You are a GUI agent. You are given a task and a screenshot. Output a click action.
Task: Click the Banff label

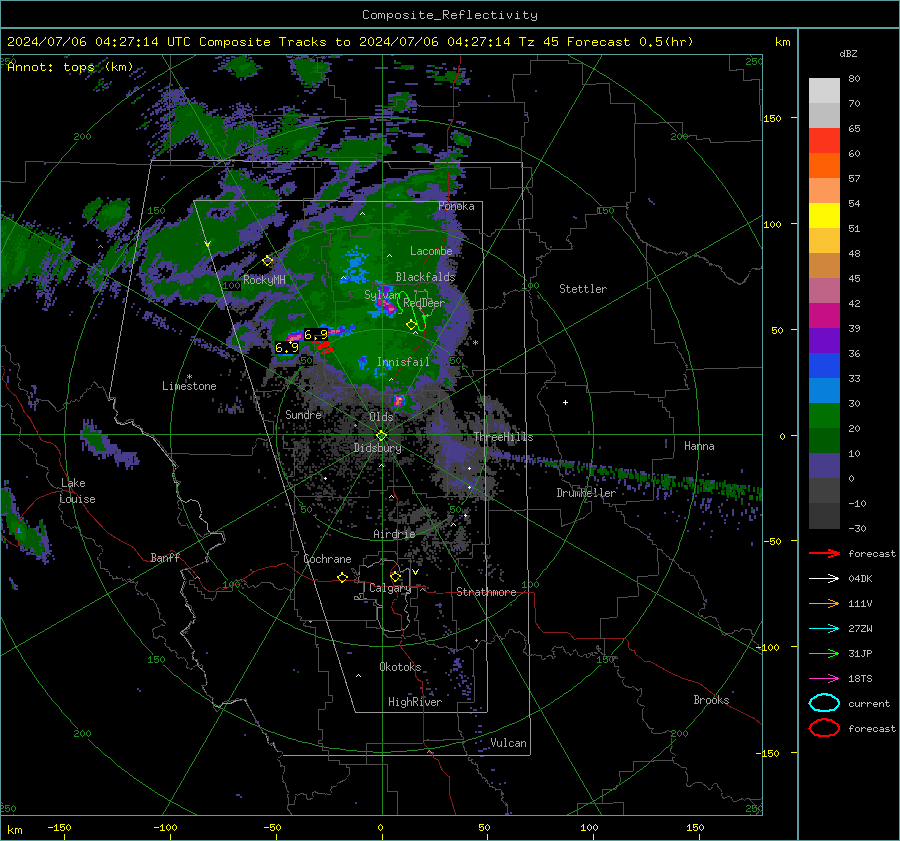(x=165, y=558)
